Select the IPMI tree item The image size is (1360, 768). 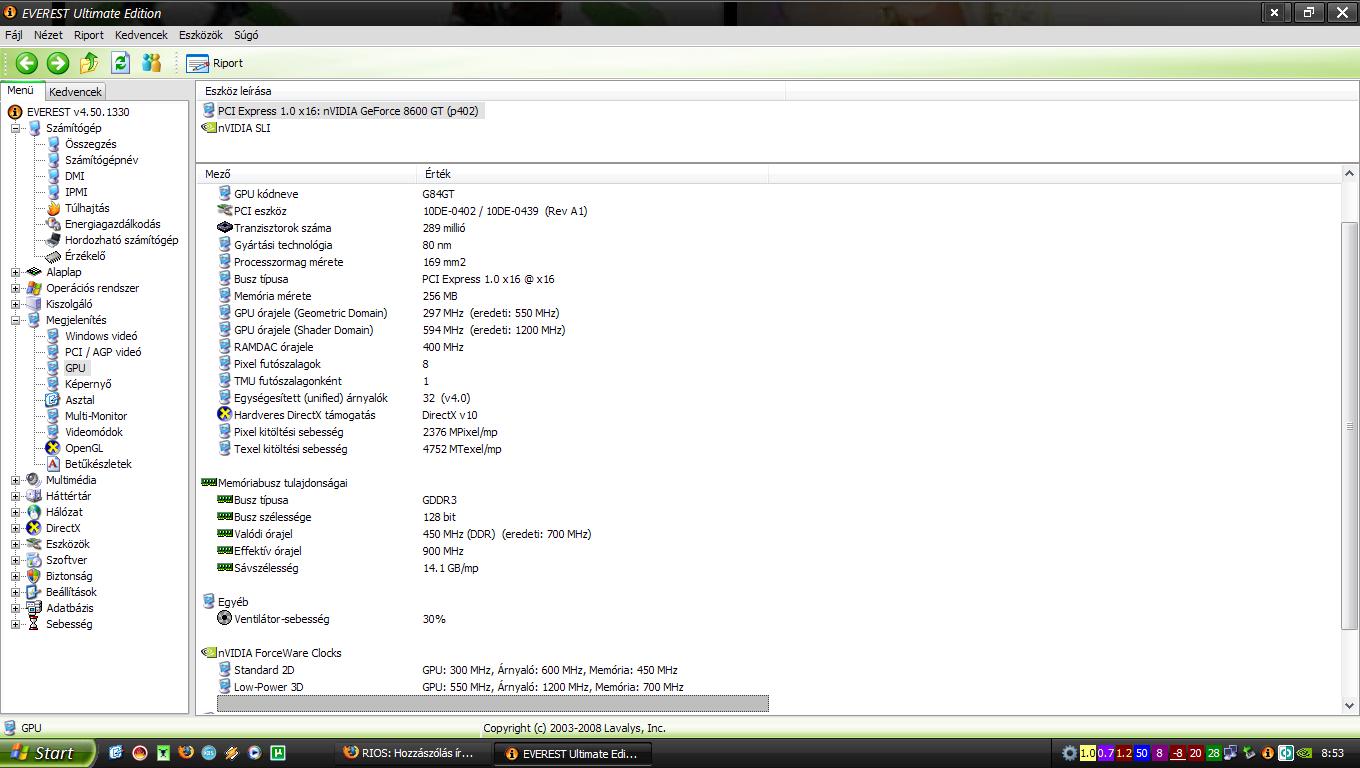click(x=76, y=192)
